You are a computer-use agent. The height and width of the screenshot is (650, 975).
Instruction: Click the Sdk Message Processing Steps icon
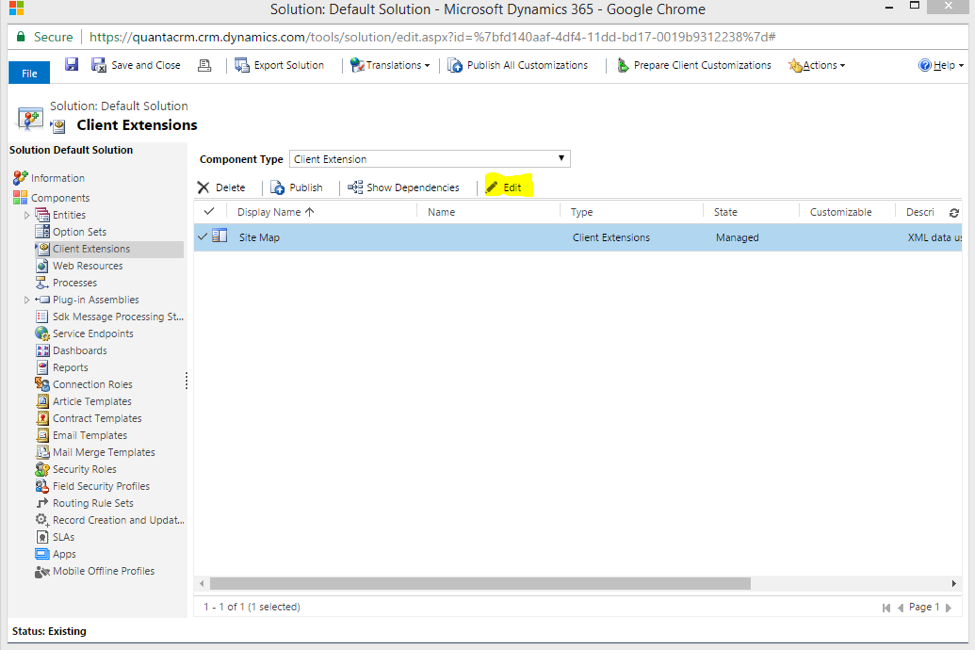(x=42, y=317)
